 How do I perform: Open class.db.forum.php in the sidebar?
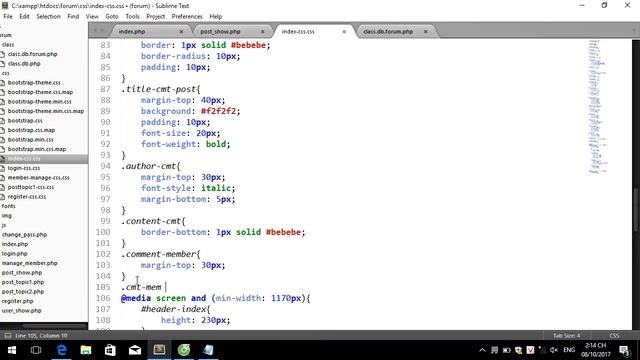(32, 54)
